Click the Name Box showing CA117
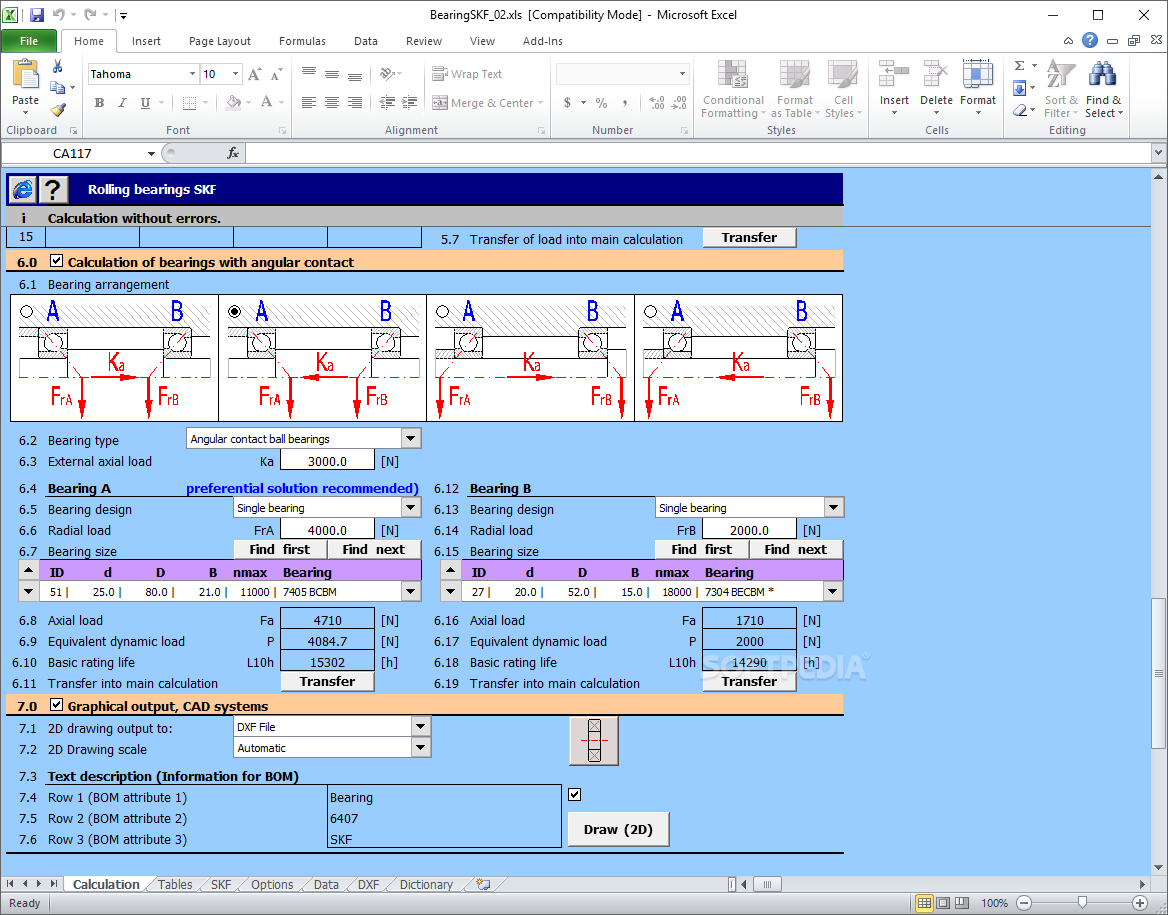 [72, 153]
